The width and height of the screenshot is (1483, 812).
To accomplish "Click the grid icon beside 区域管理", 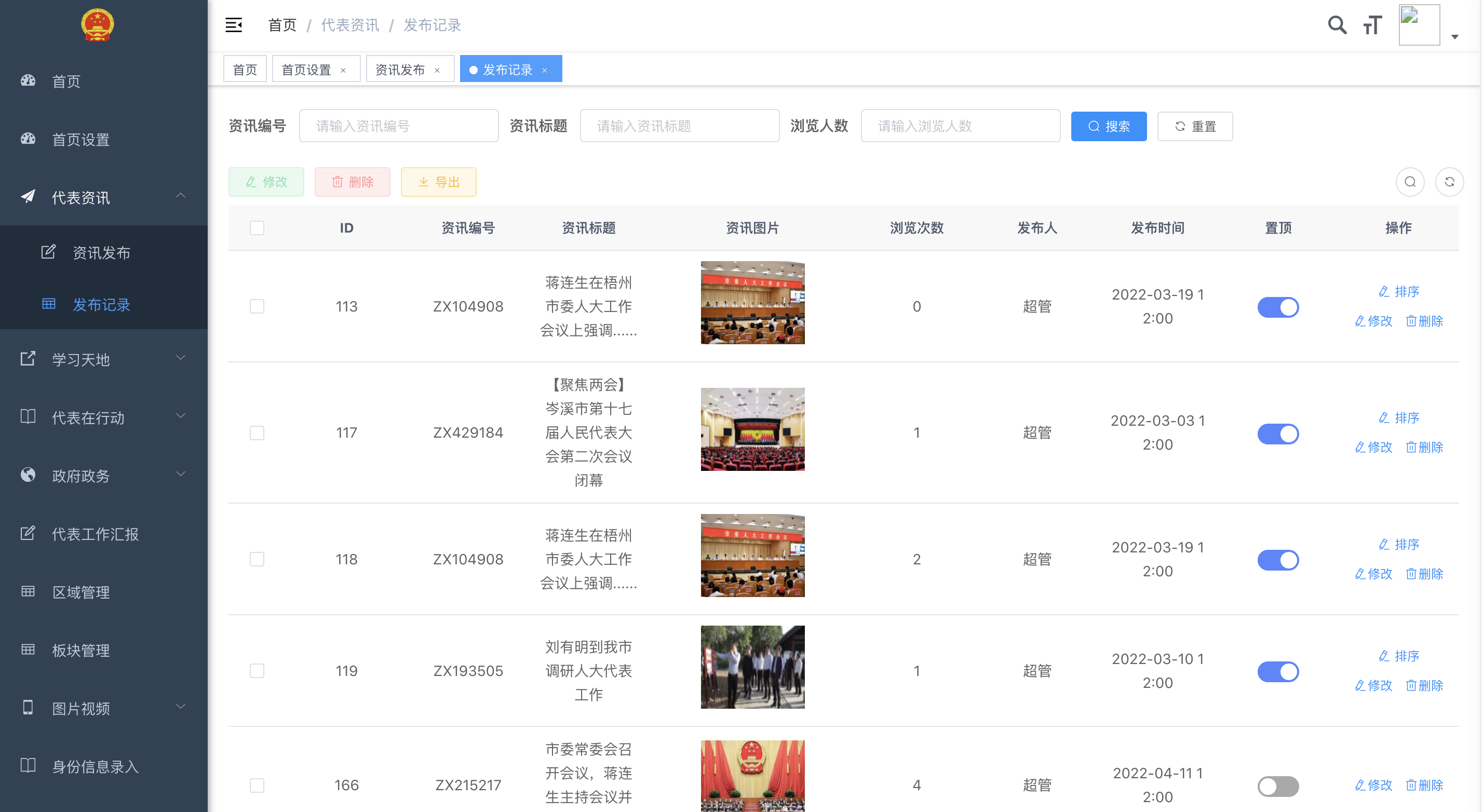I will click(x=28, y=591).
